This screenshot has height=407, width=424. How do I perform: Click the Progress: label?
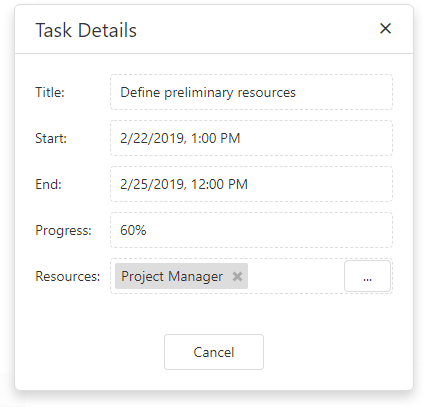(x=63, y=231)
